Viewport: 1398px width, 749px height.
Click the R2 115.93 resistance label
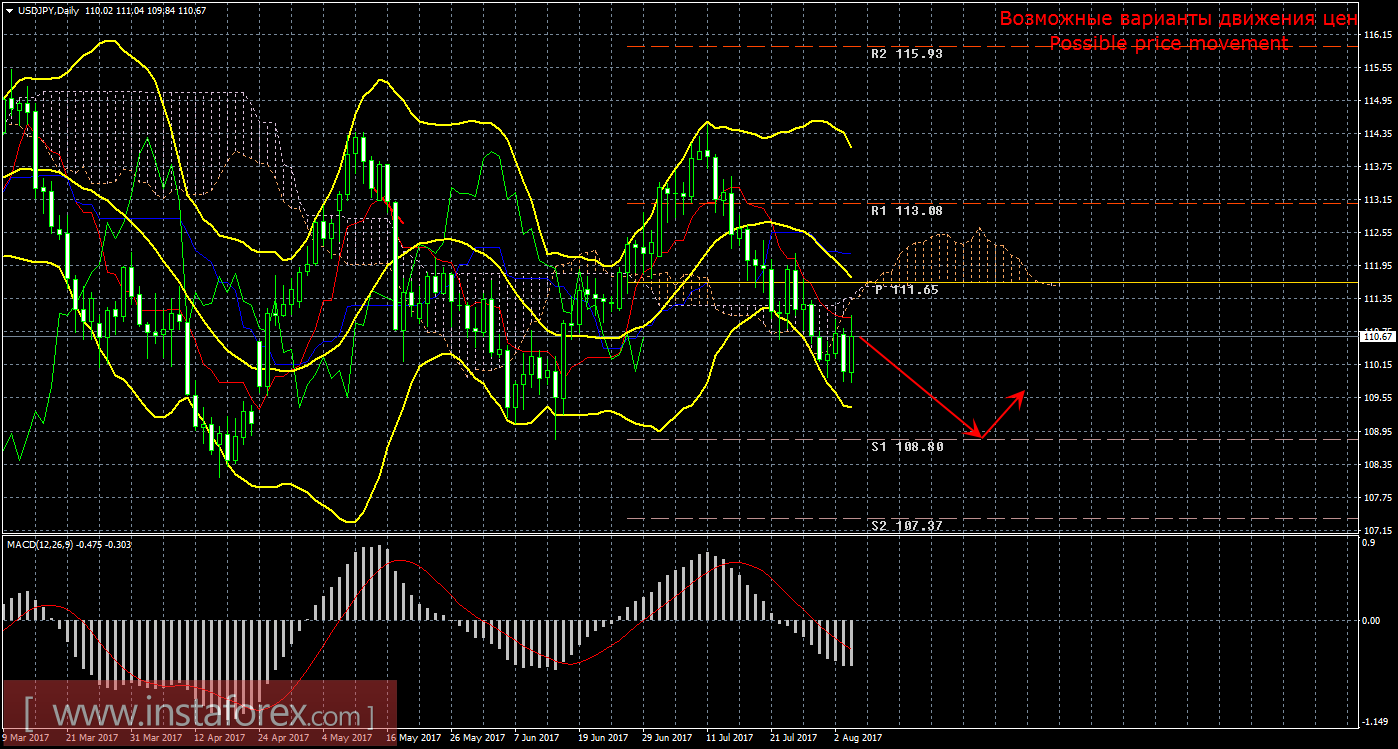[x=906, y=54]
